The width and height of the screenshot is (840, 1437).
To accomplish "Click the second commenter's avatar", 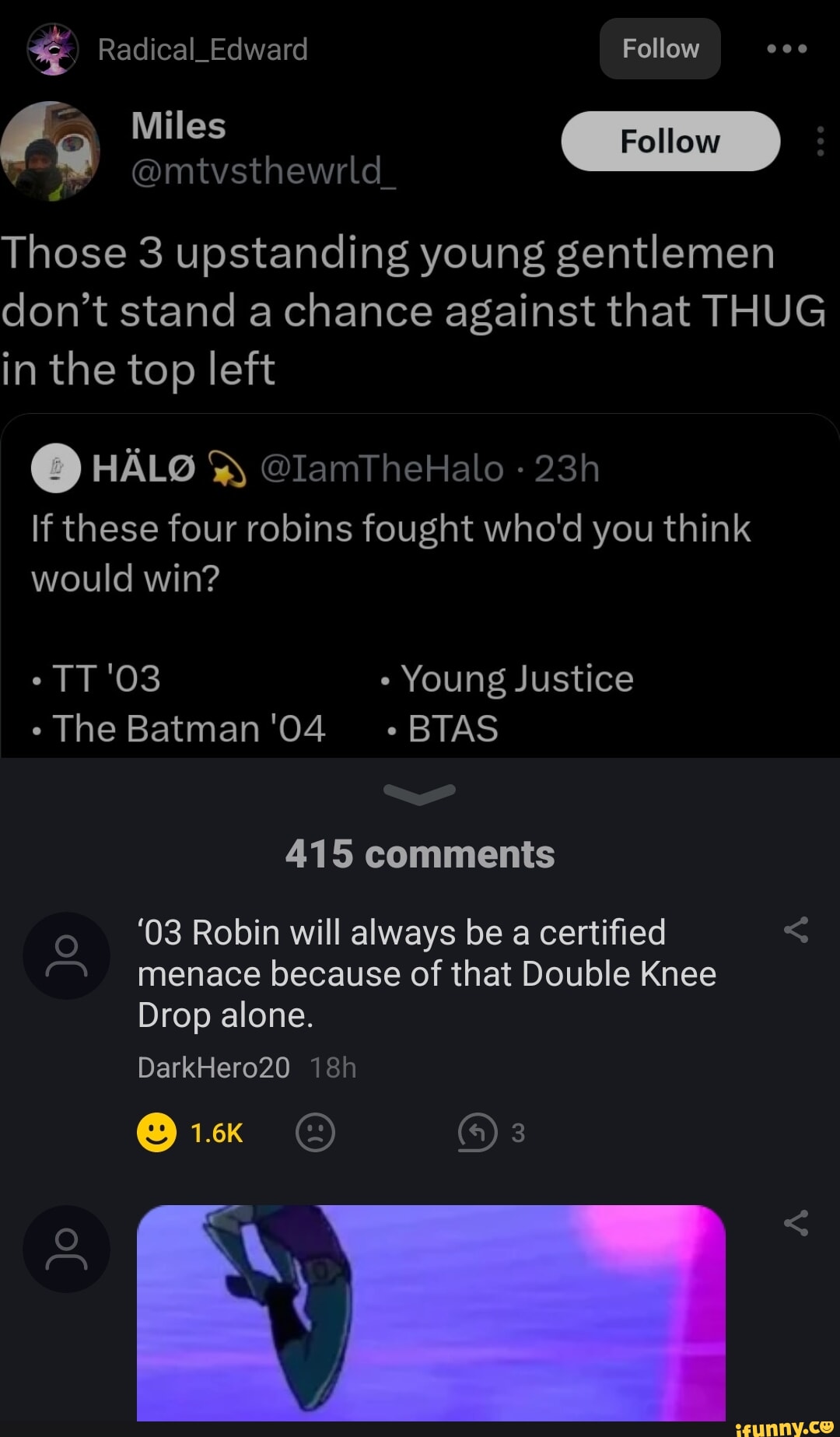I will pyautogui.click(x=67, y=1248).
